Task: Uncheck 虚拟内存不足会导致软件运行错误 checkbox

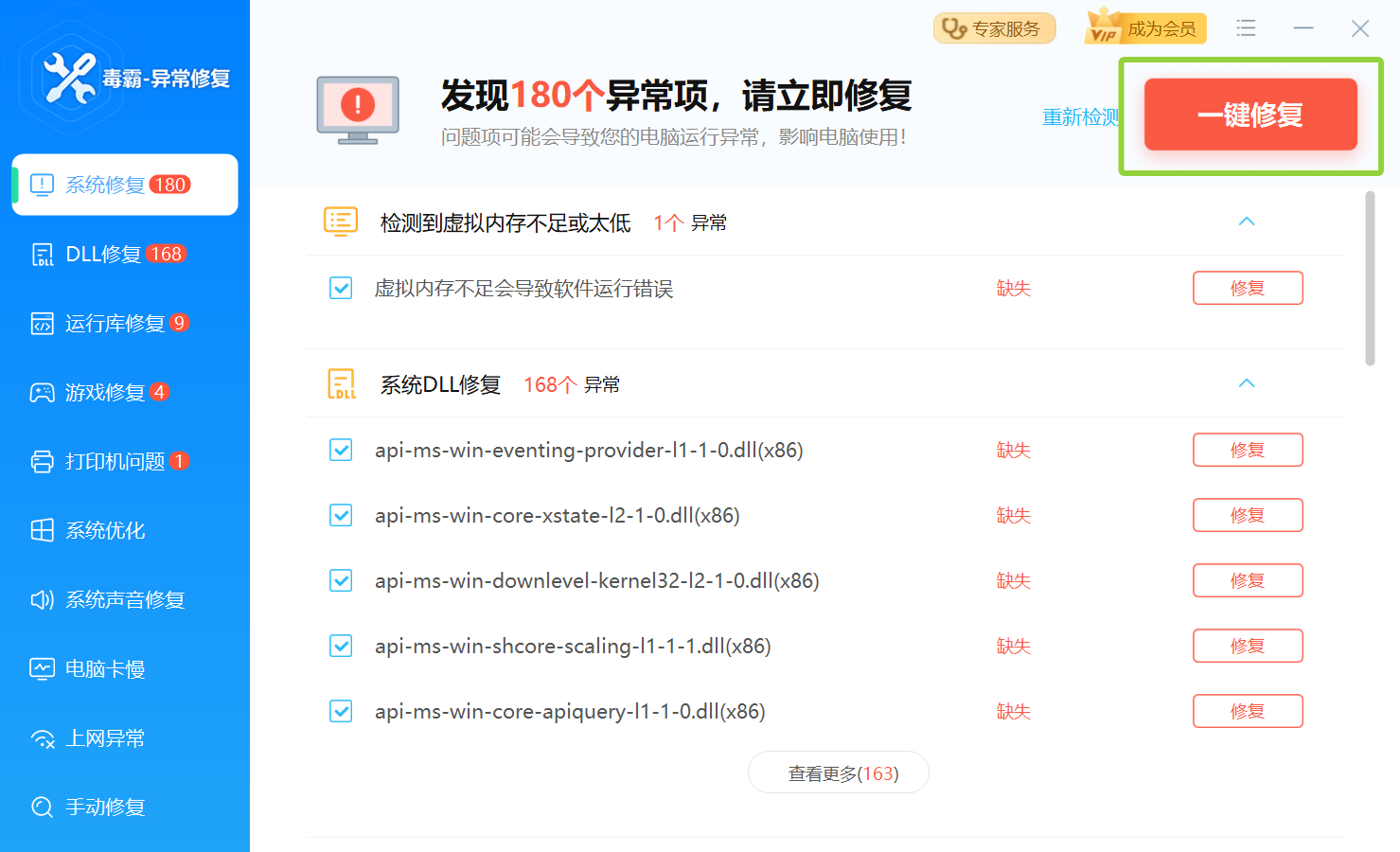Action: (341, 288)
